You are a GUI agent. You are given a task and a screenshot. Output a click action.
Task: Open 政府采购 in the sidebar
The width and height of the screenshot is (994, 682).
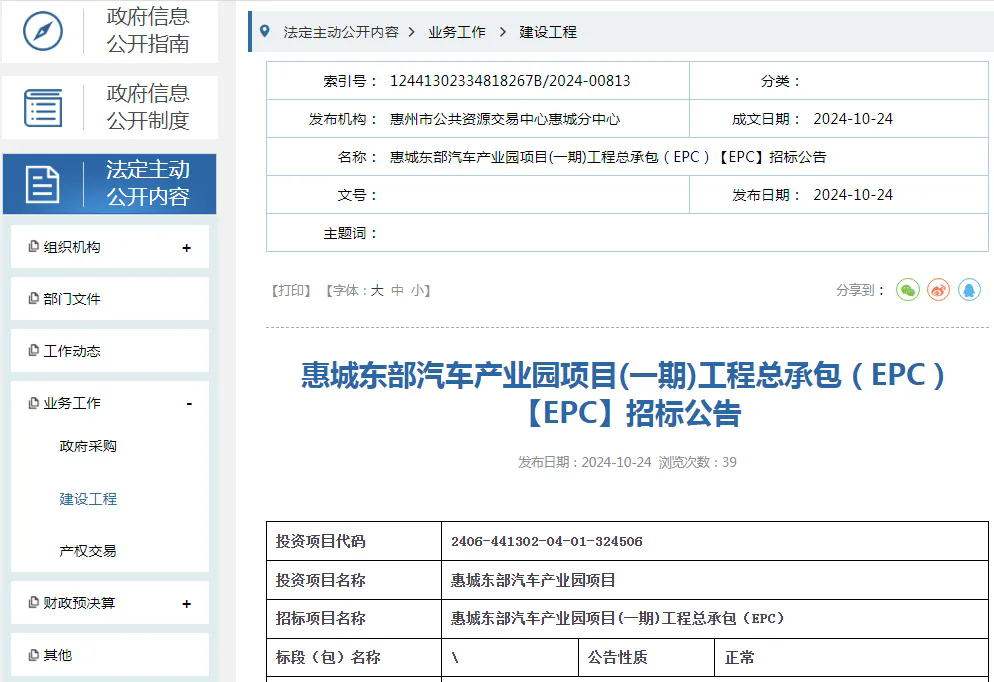(x=88, y=446)
